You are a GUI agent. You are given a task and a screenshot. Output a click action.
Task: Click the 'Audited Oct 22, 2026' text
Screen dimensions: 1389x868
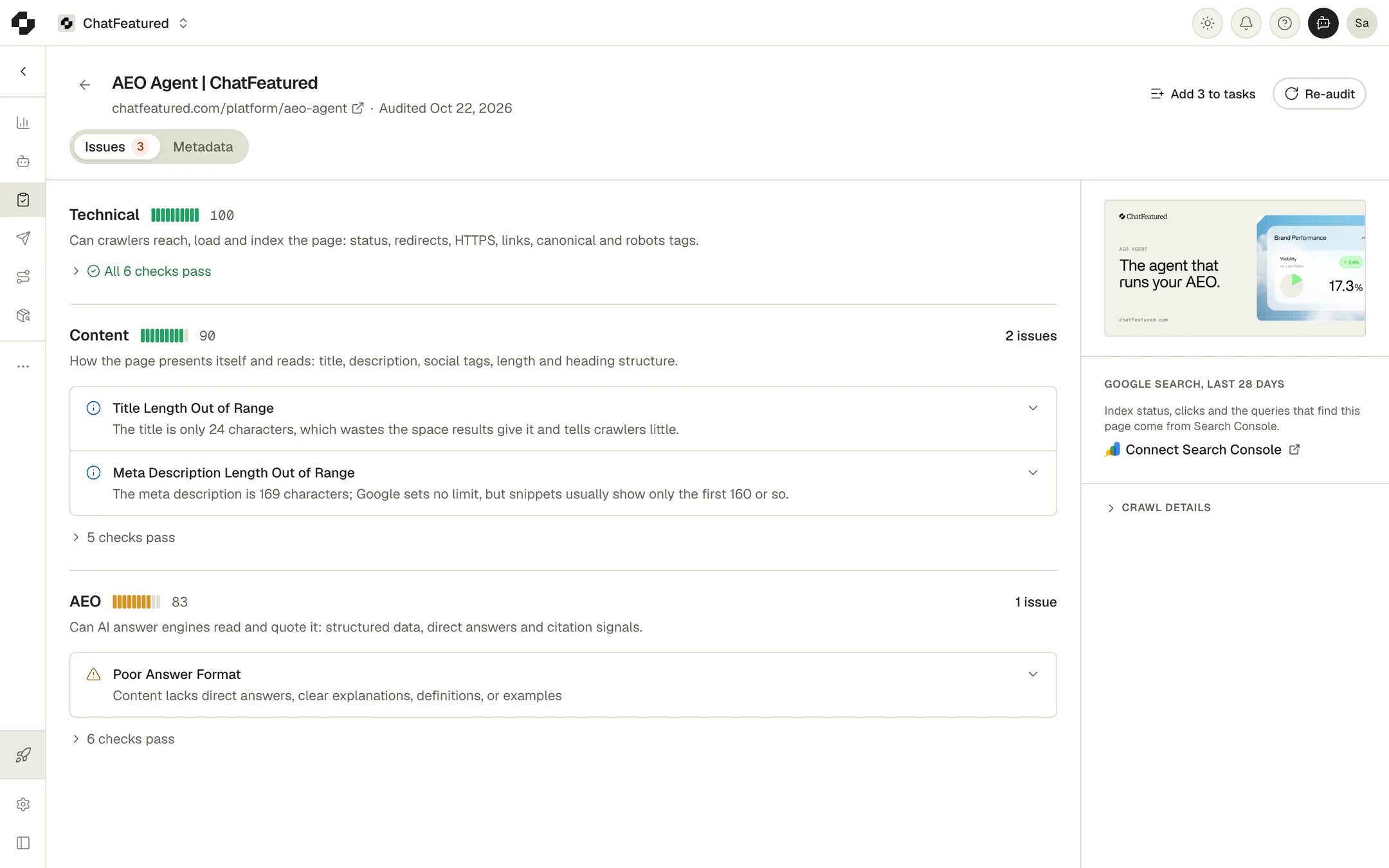pyautogui.click(x=446, y=108)
